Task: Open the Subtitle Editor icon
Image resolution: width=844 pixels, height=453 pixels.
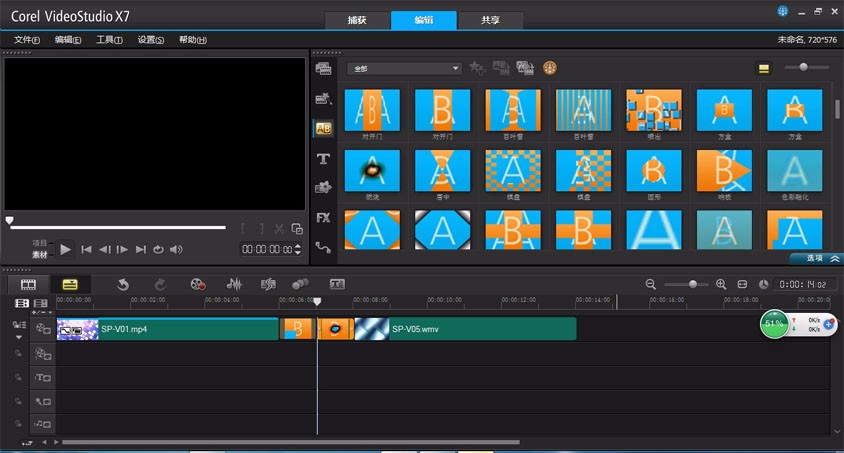Action: pyautogui.click(x=337, y=284)
